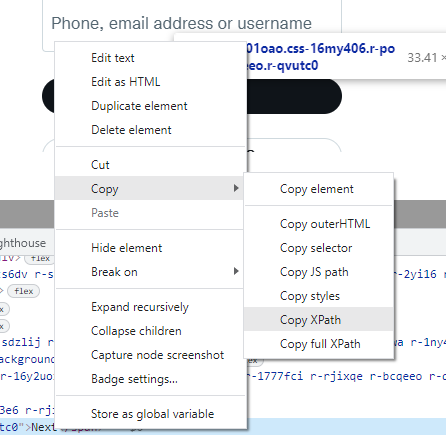Click the flex badge beside s6dv row
The width and height of the screenshot is (446, 448).
[23, 291]
